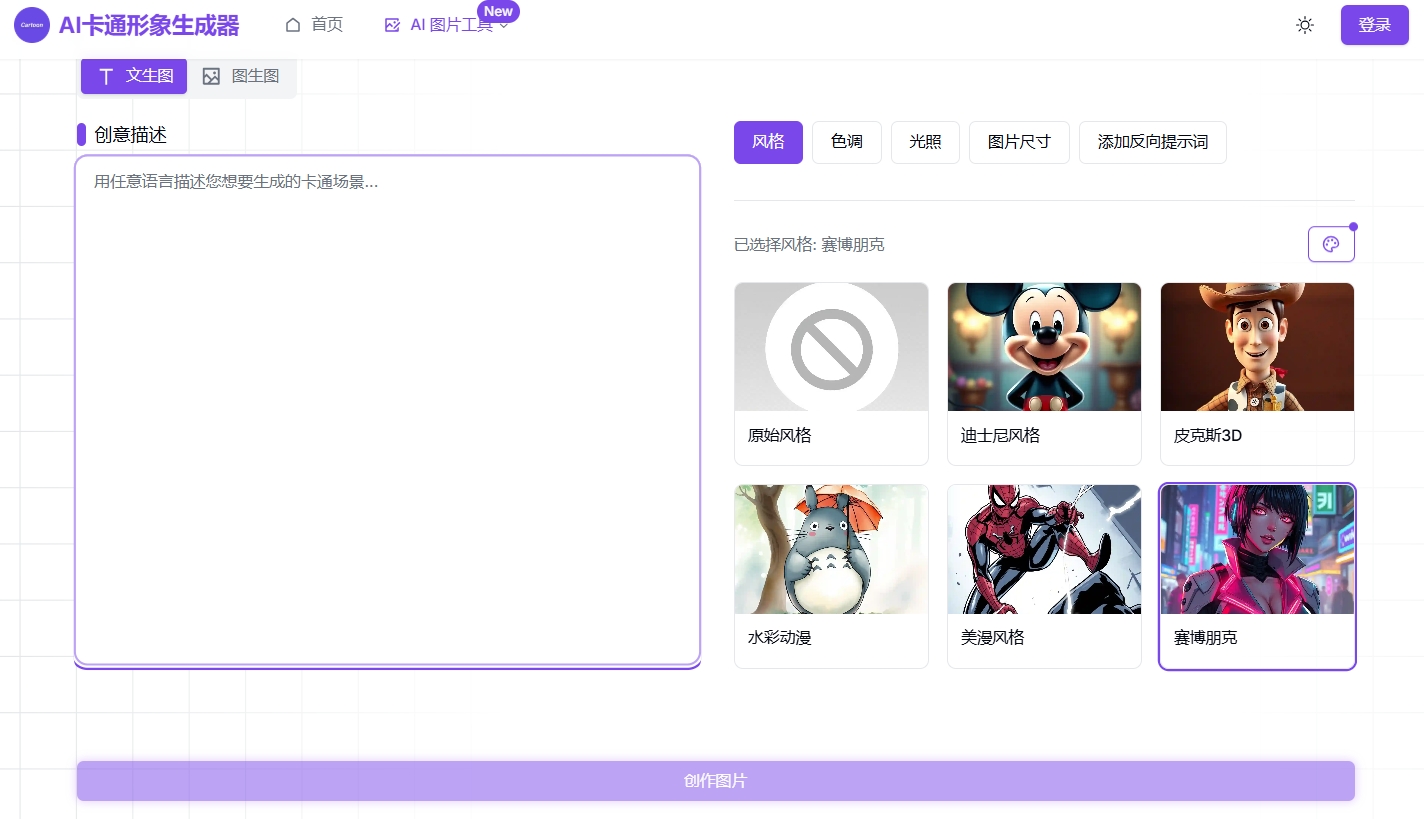Click the AI卡通形象生成器 site title

point(149,26)
